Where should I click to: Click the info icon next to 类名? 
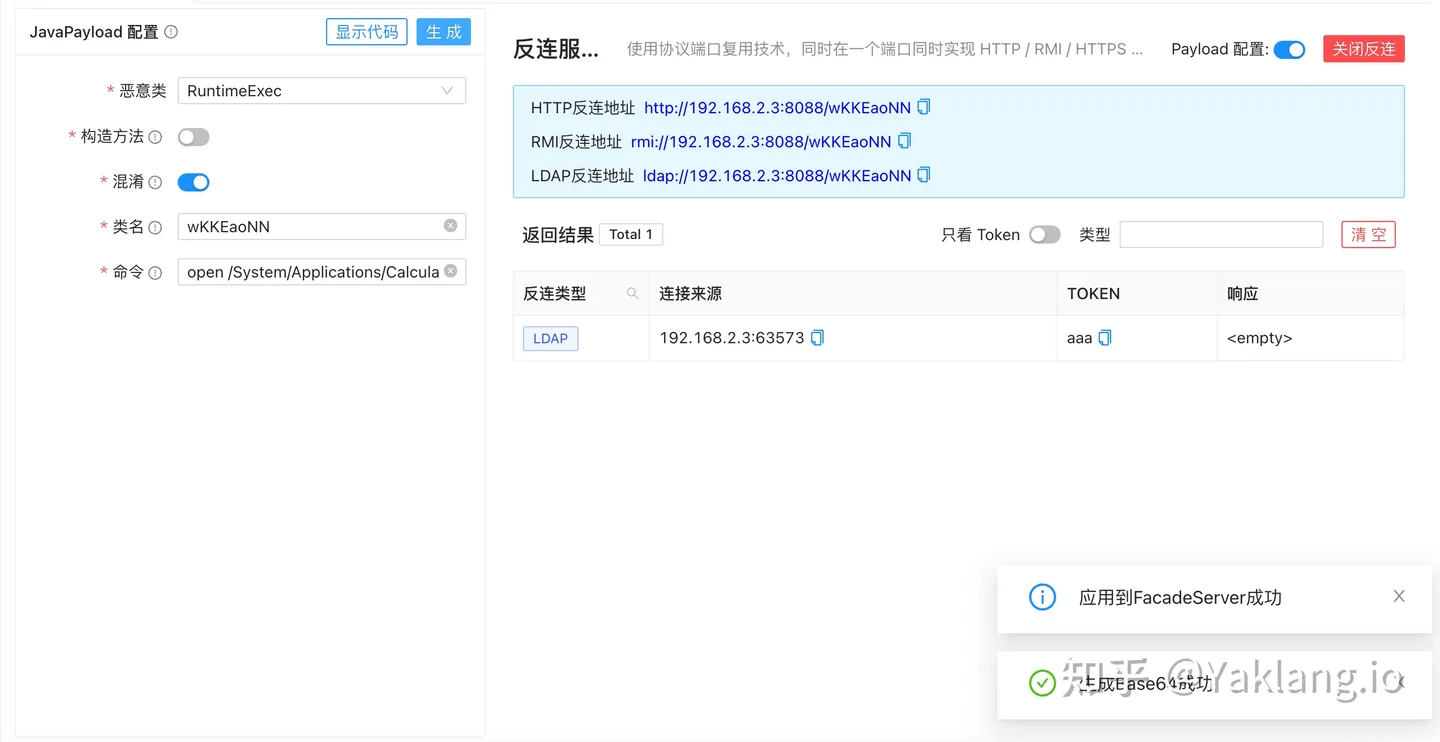[x=155, y=227]
